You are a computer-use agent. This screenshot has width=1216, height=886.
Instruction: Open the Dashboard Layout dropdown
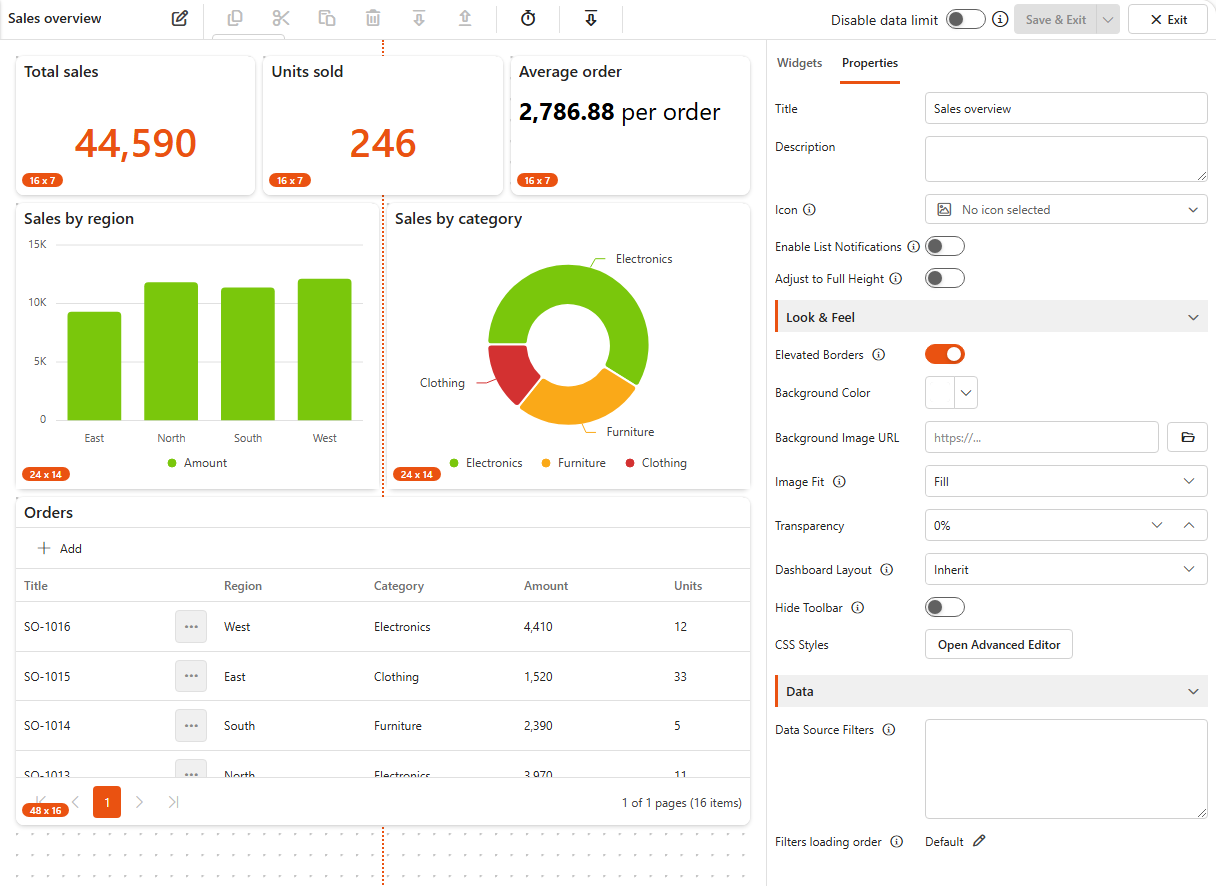point(1066,569)
